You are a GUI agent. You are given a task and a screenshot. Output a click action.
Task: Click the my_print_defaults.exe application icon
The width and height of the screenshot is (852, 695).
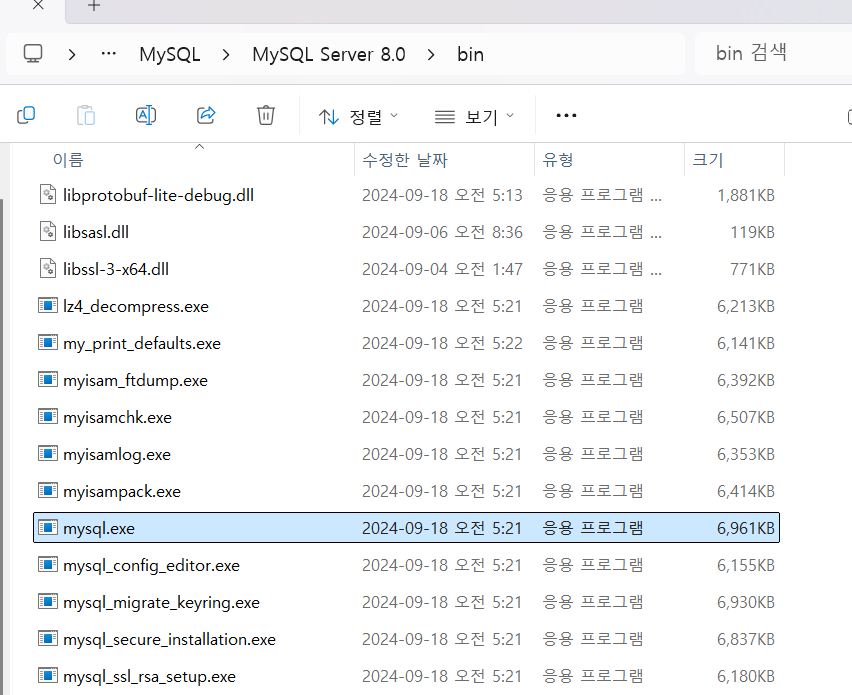click(x=48, y=342)
